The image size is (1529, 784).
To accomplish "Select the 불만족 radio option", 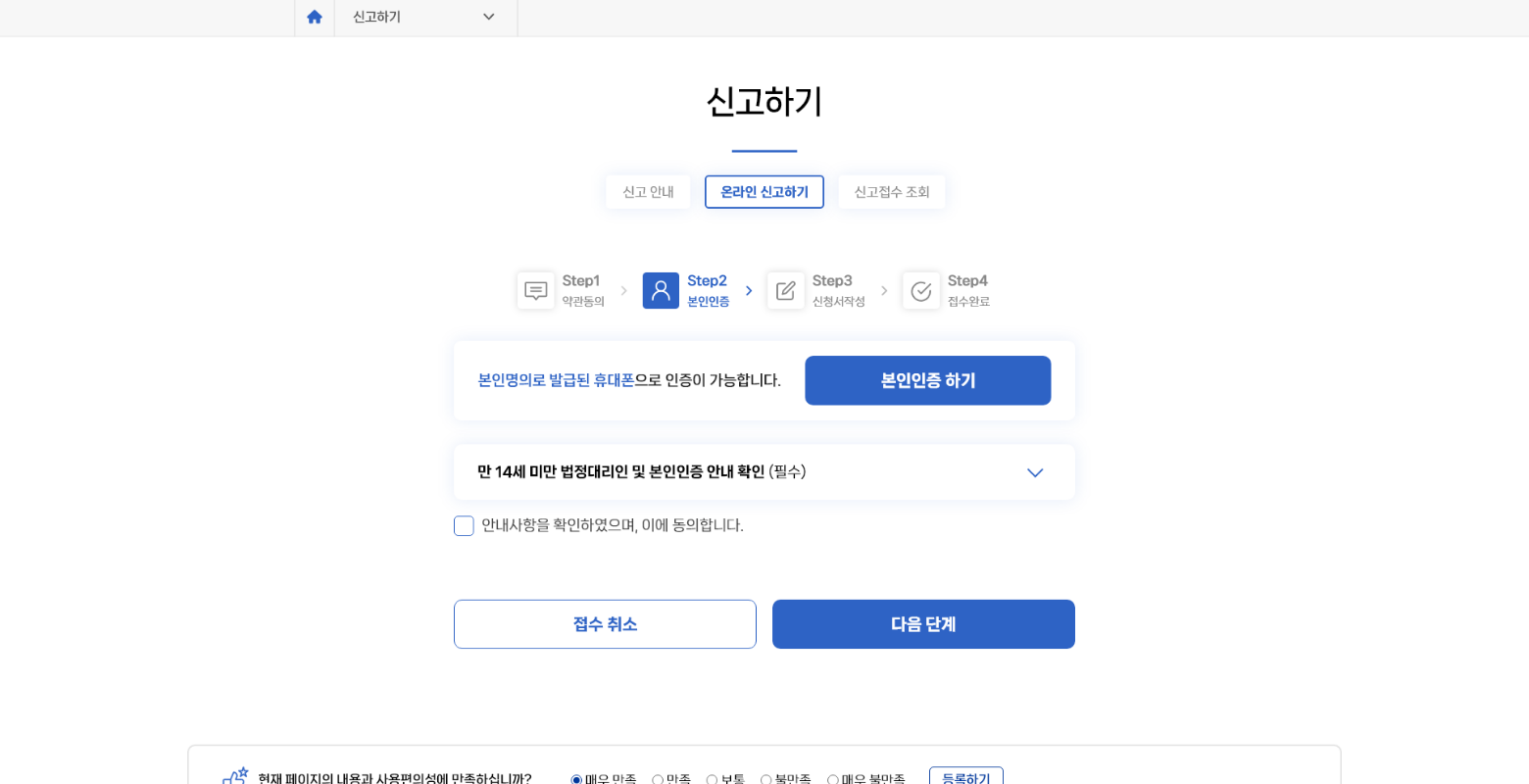I will pyautogui.click(x=765, y=780).
